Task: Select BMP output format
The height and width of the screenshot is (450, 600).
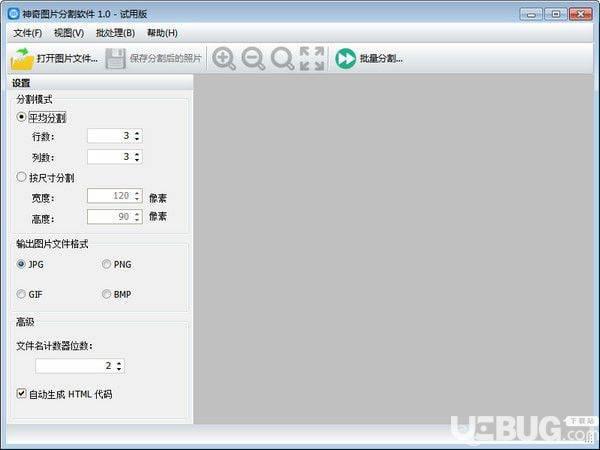Action: pos(106,294)
